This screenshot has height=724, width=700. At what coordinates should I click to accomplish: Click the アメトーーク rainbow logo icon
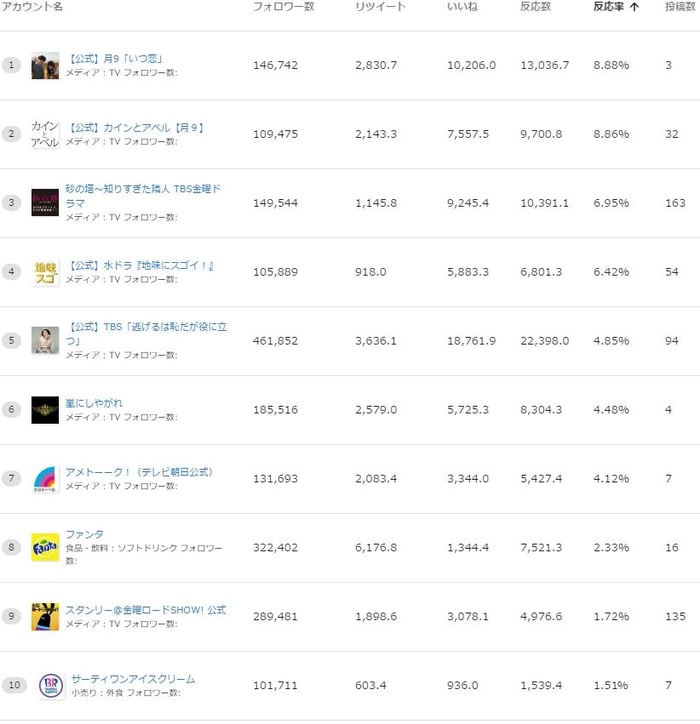[x=45, y=479]
